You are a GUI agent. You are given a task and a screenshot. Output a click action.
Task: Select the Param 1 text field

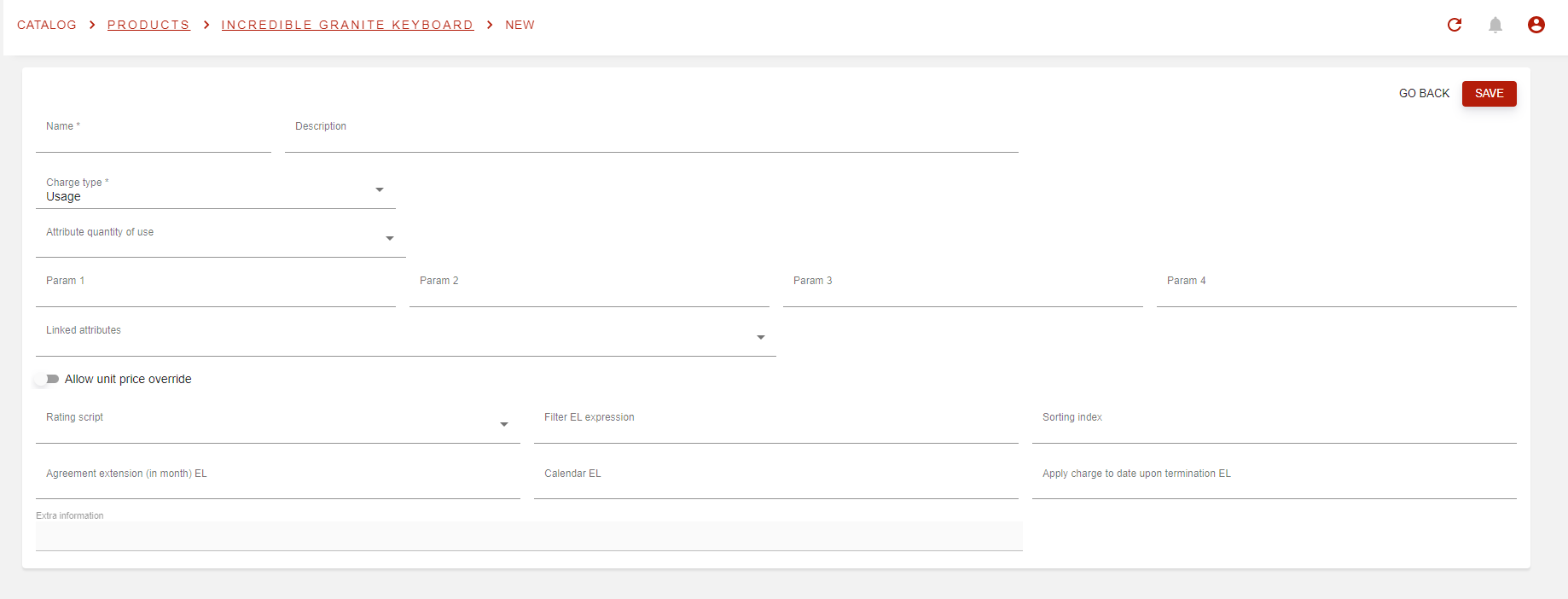[x=215, y=293]
